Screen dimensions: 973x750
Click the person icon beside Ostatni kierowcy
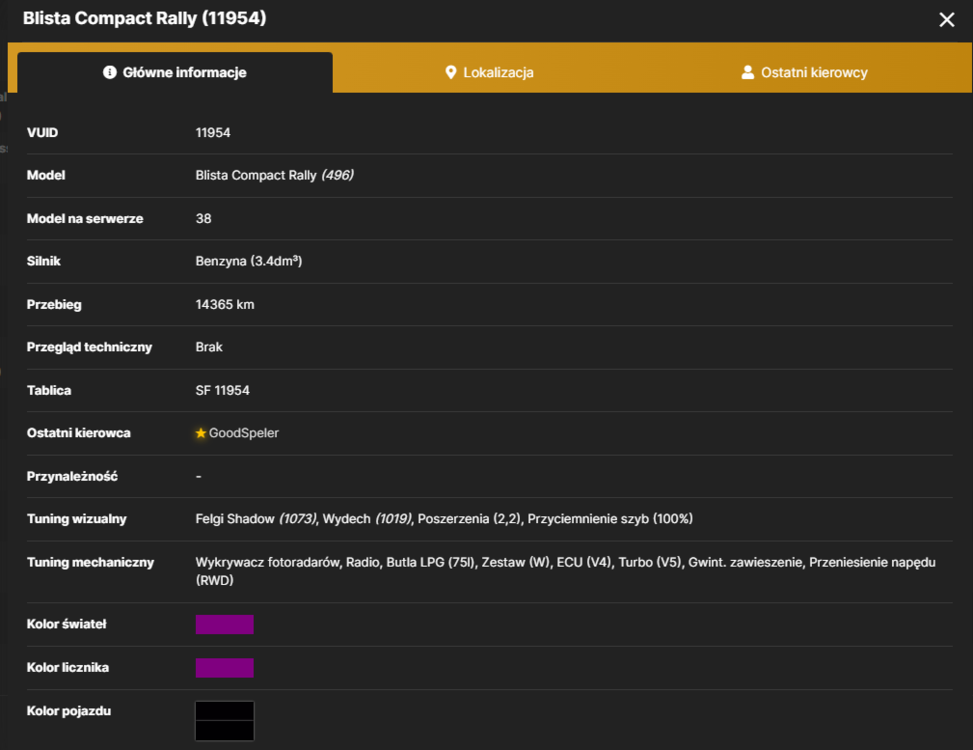pyautogui.click(x=748, y=73)
